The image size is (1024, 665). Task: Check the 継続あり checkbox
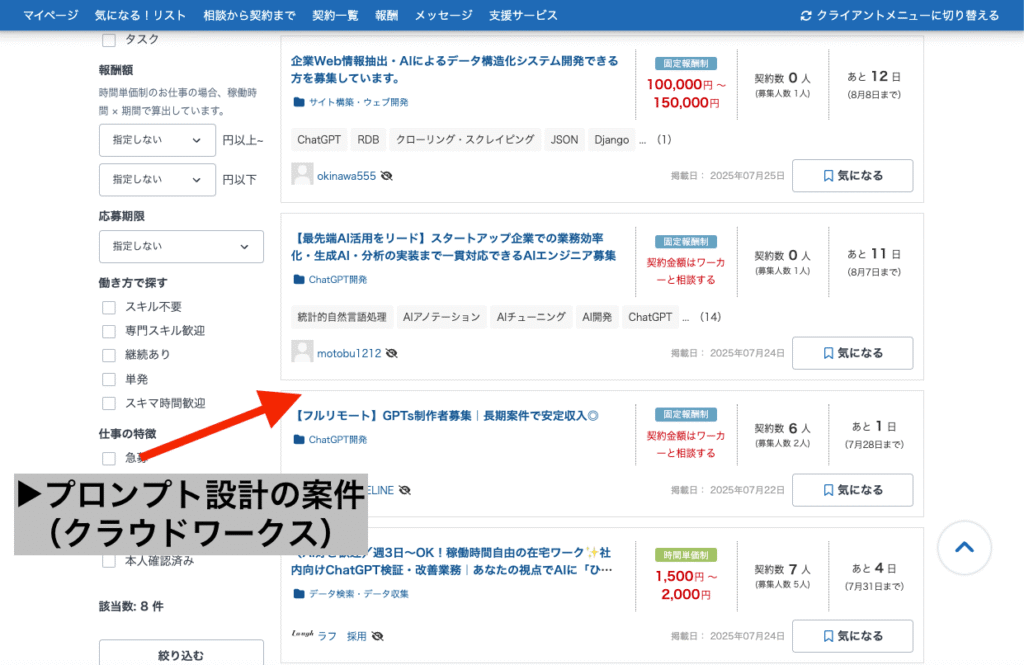[x=109, y=355]
